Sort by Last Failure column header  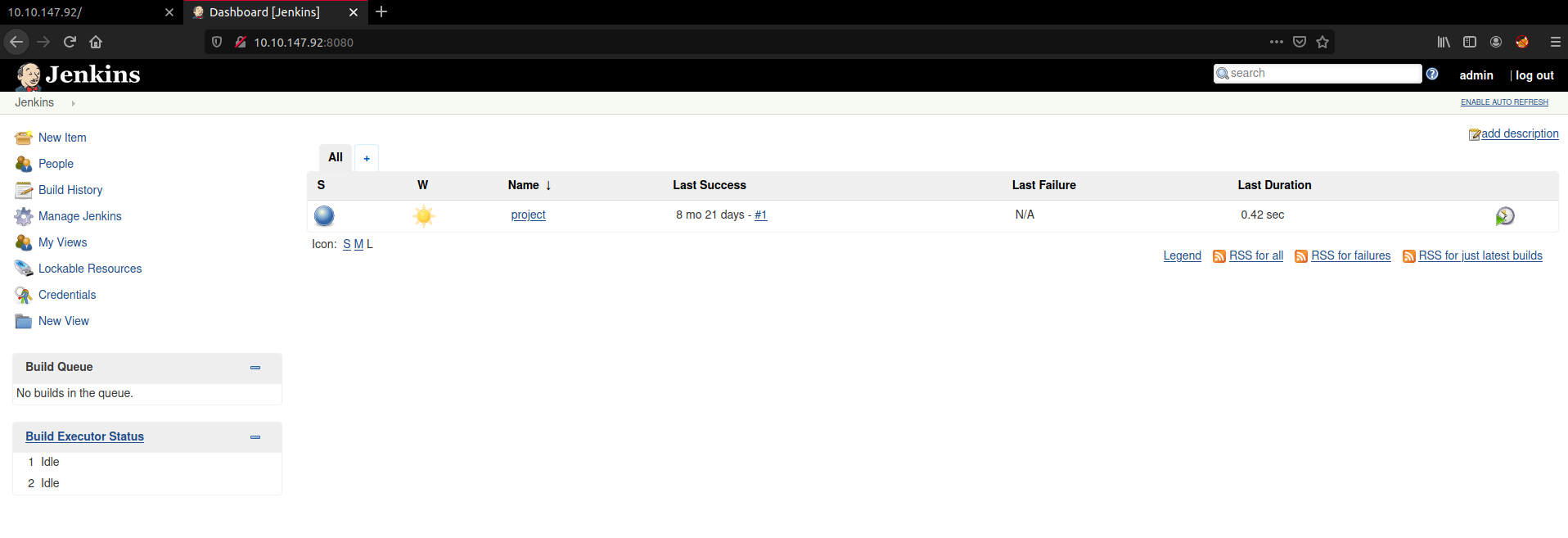1043,185
